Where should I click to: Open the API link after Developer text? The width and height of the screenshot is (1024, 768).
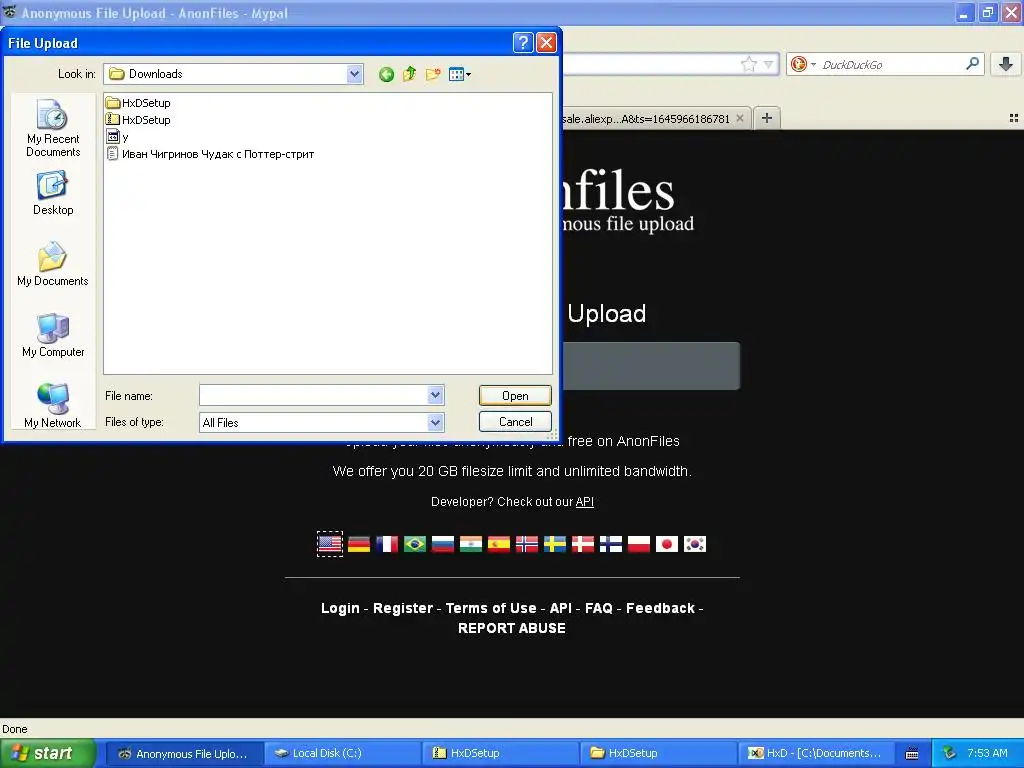(x=584, y=502)
